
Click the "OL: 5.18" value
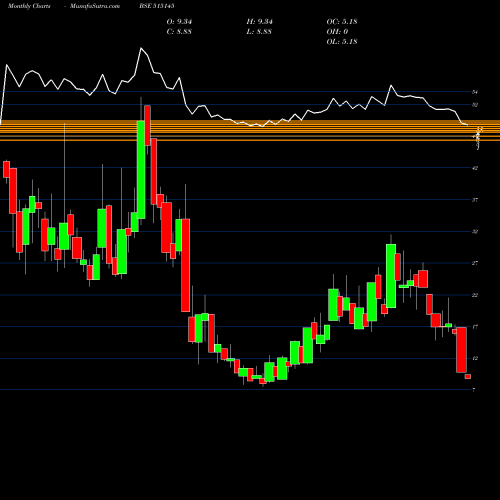tap(342, 42)
